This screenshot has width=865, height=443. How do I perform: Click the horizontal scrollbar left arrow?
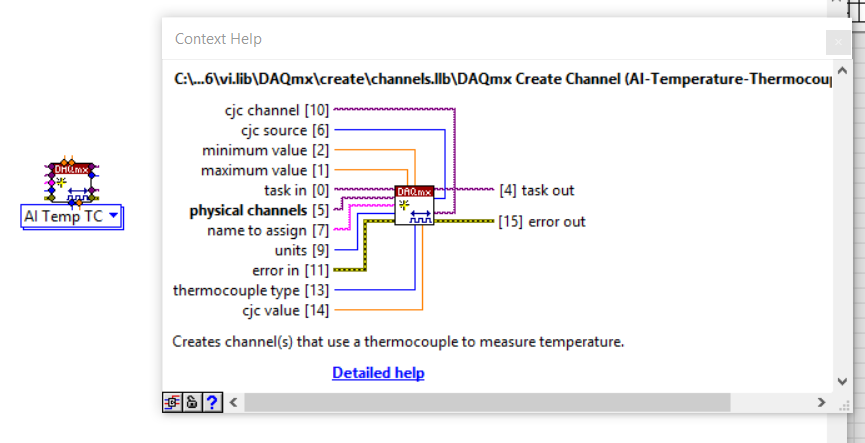(x=233, y=402)
